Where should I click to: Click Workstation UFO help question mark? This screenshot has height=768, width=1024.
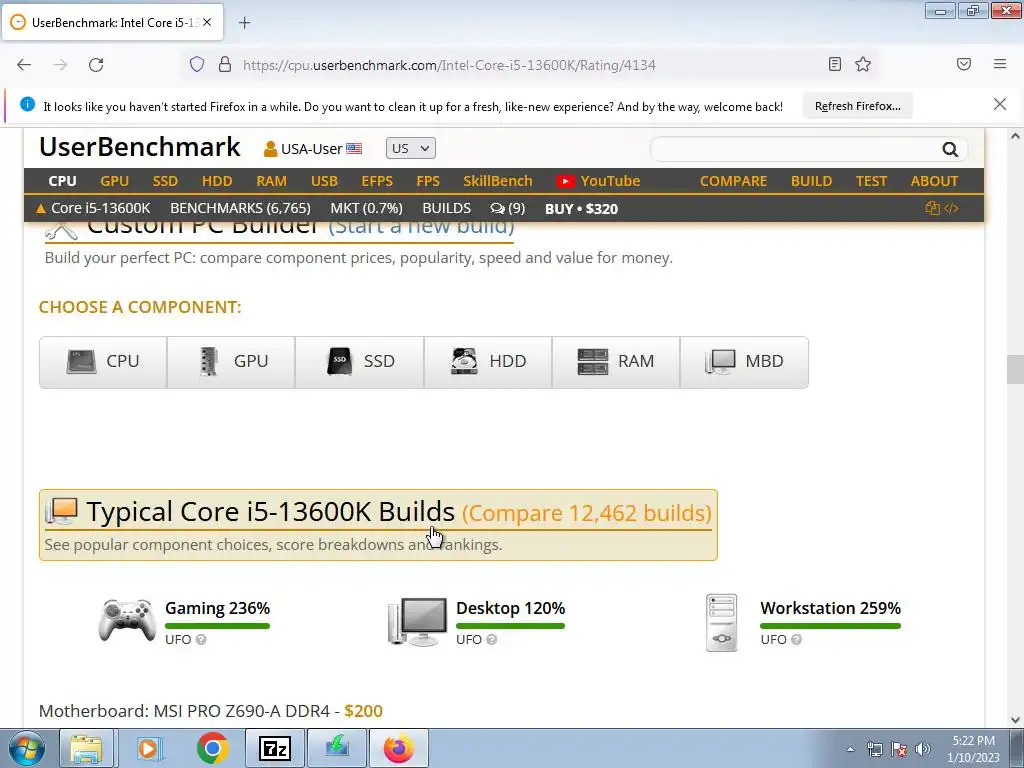click(x=796, y=639)
